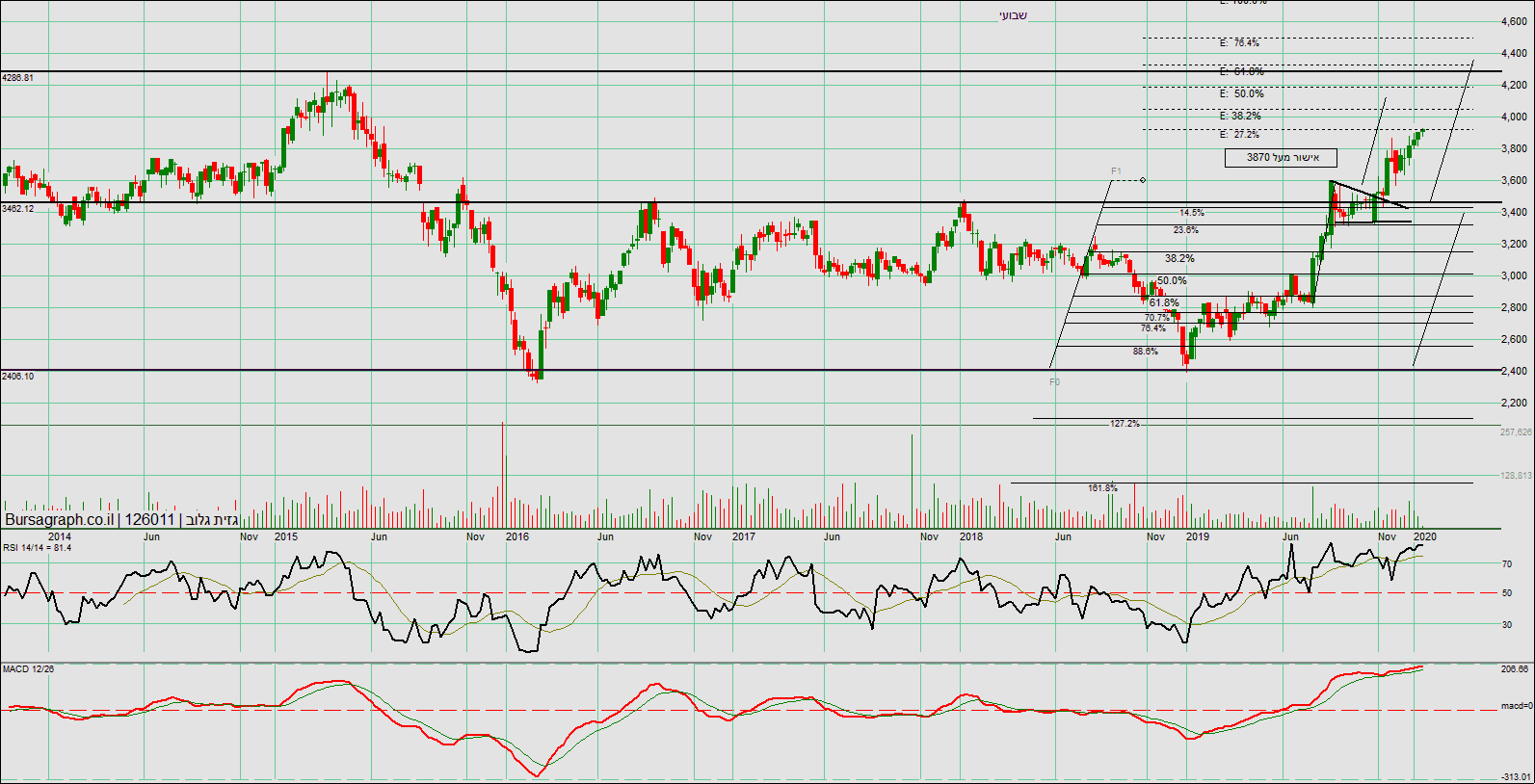Select the 2016 year label on time axis

coord(517,536)
